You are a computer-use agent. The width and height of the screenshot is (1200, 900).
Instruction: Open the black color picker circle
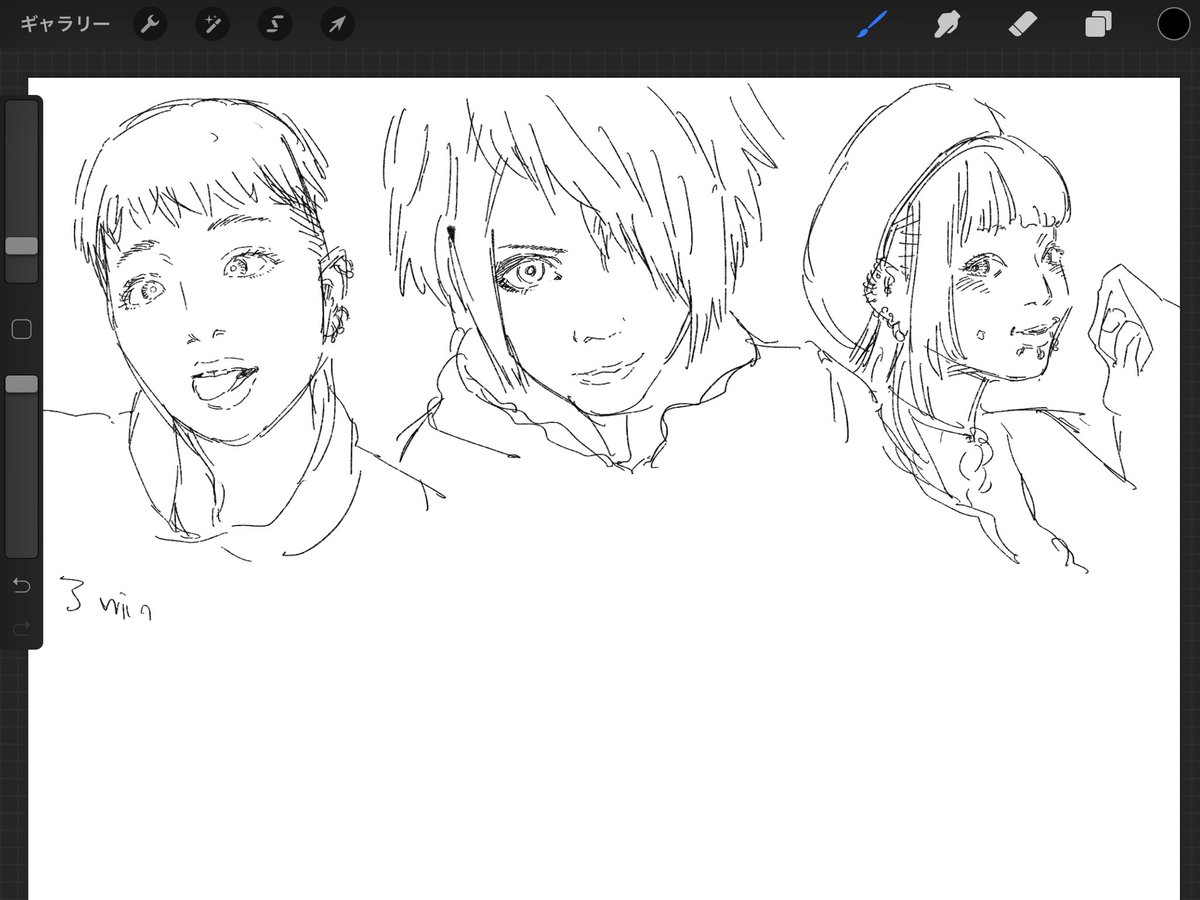tap(1173, 24)
